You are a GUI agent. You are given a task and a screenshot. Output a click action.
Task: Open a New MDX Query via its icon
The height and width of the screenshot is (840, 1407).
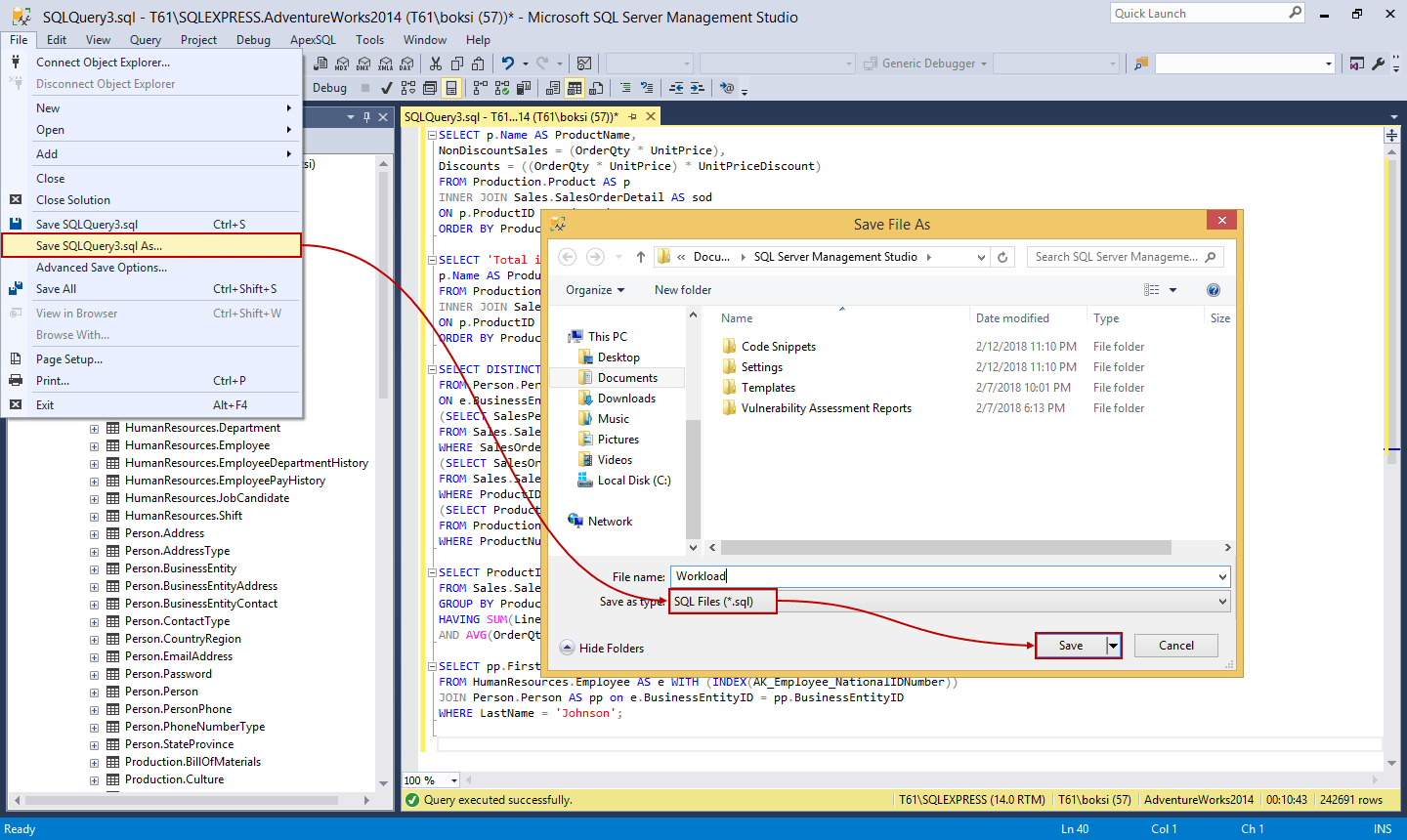point(340,63)
